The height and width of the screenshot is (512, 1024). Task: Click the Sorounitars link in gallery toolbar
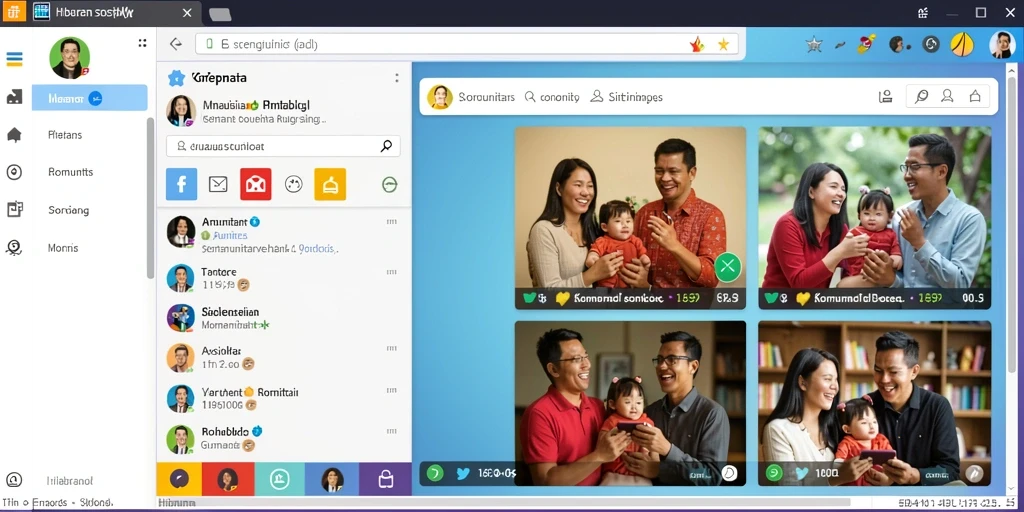click(x=487, y=97)
